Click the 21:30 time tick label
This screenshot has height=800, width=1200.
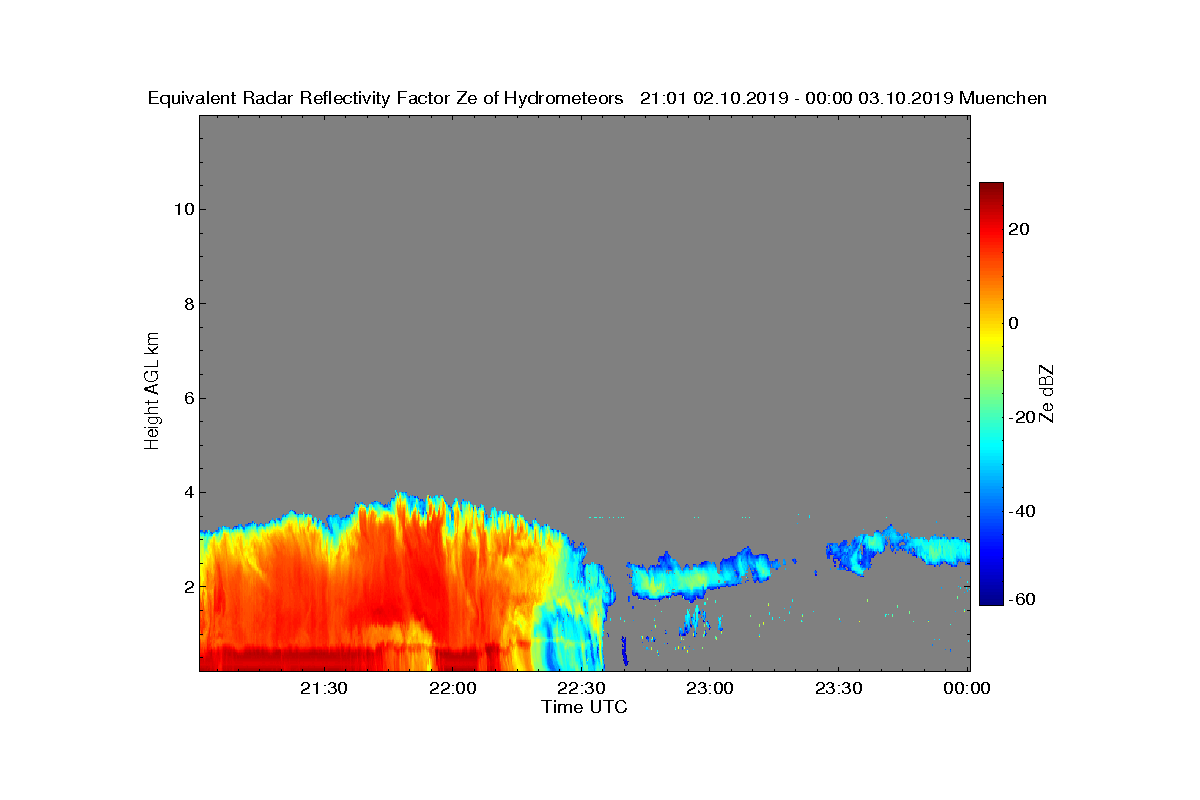pyautogui.click(x=324, y=688)
